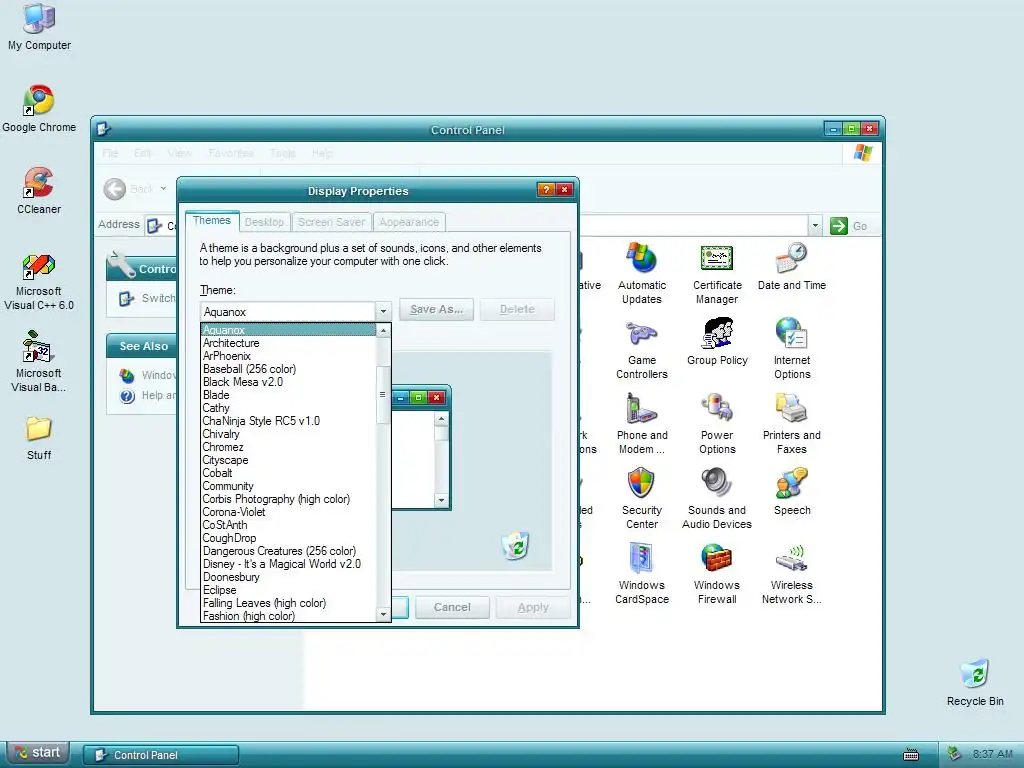
Task: Select Falling Leaves (high color) theme
Action: click(288, 603)
